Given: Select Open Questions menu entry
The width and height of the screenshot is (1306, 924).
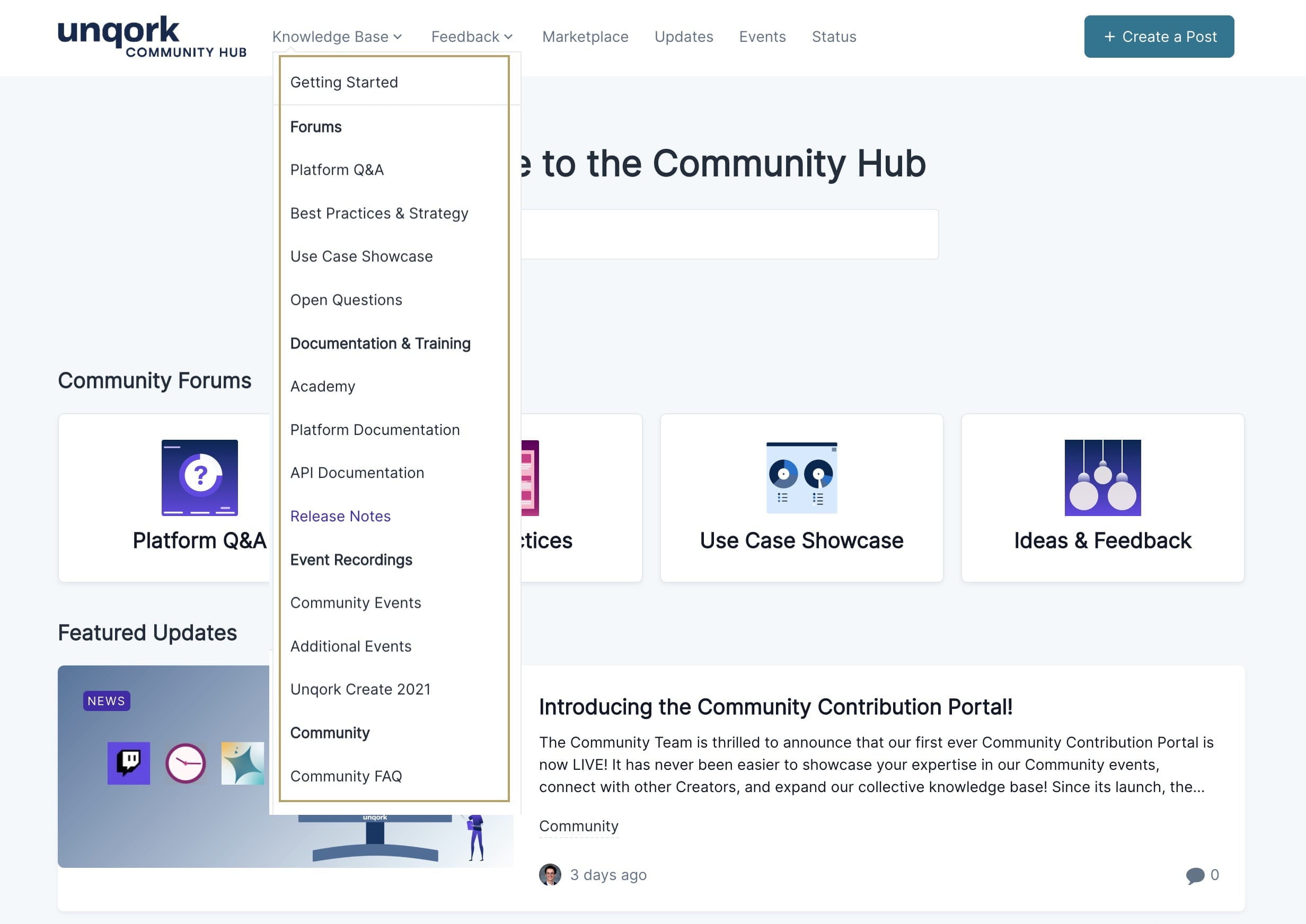Looking at the screenshot, I should 346,300.
